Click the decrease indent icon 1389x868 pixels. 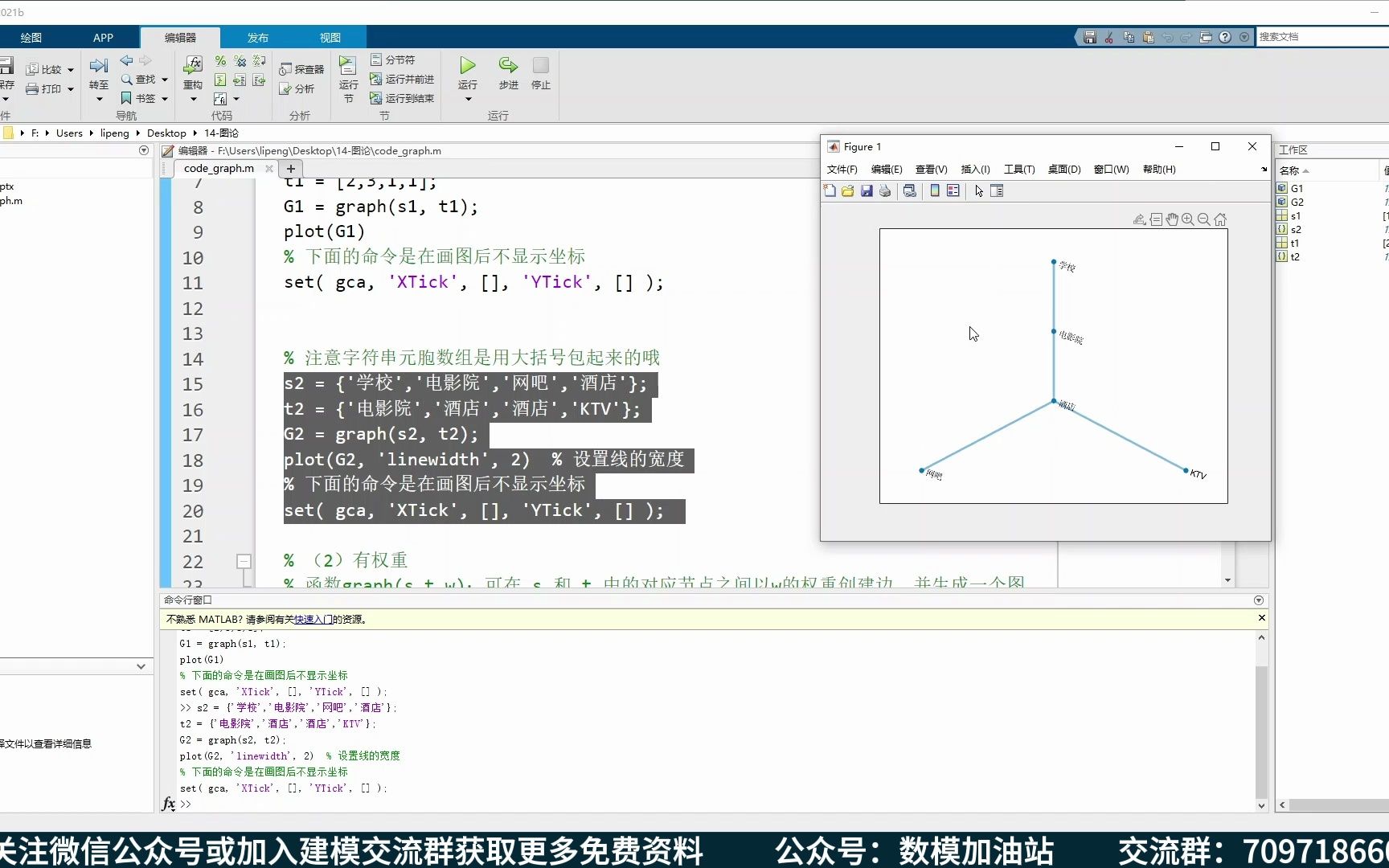click(x=259, y=80)
